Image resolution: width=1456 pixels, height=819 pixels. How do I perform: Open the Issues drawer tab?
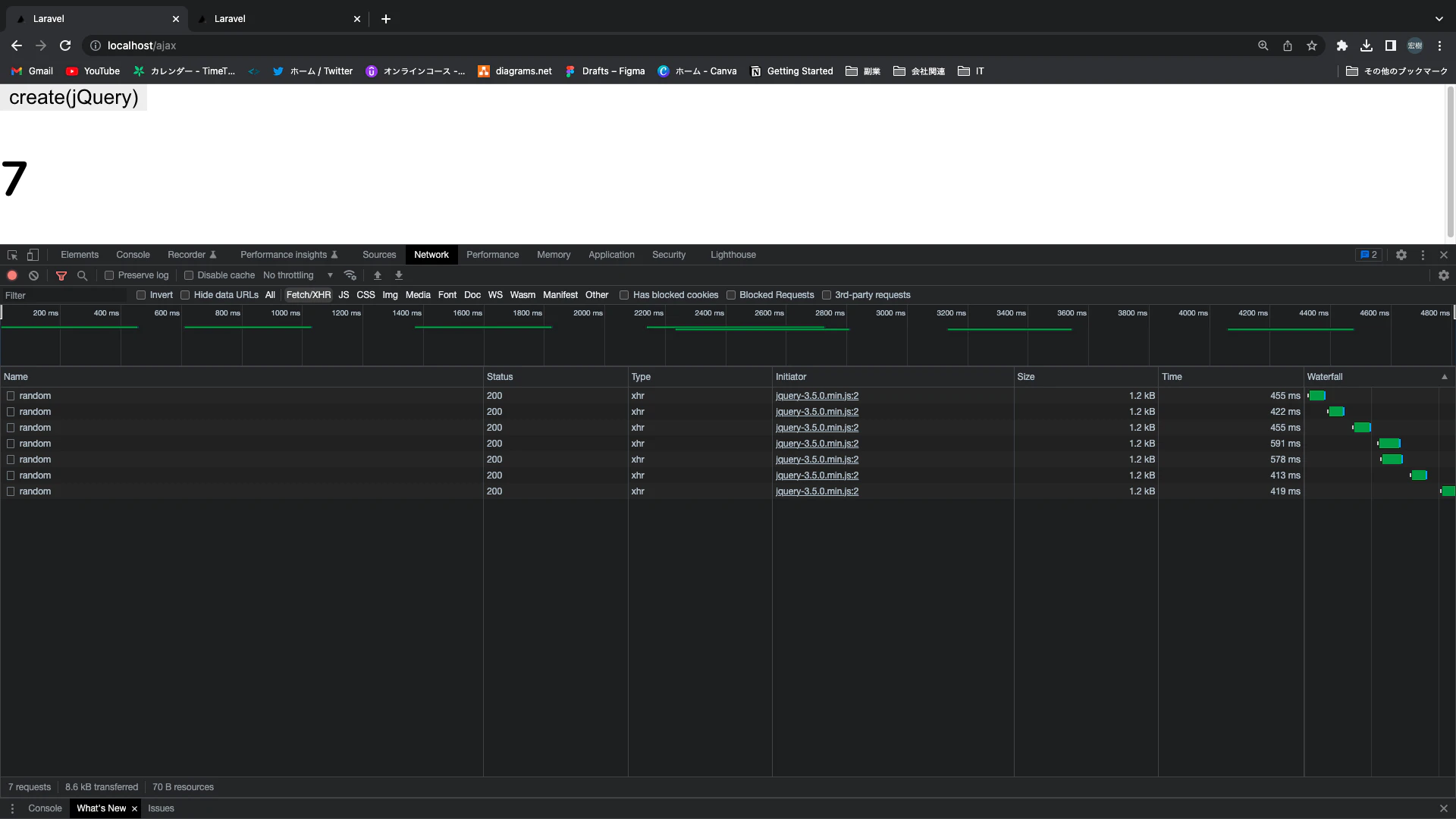[x=161, y=809]
